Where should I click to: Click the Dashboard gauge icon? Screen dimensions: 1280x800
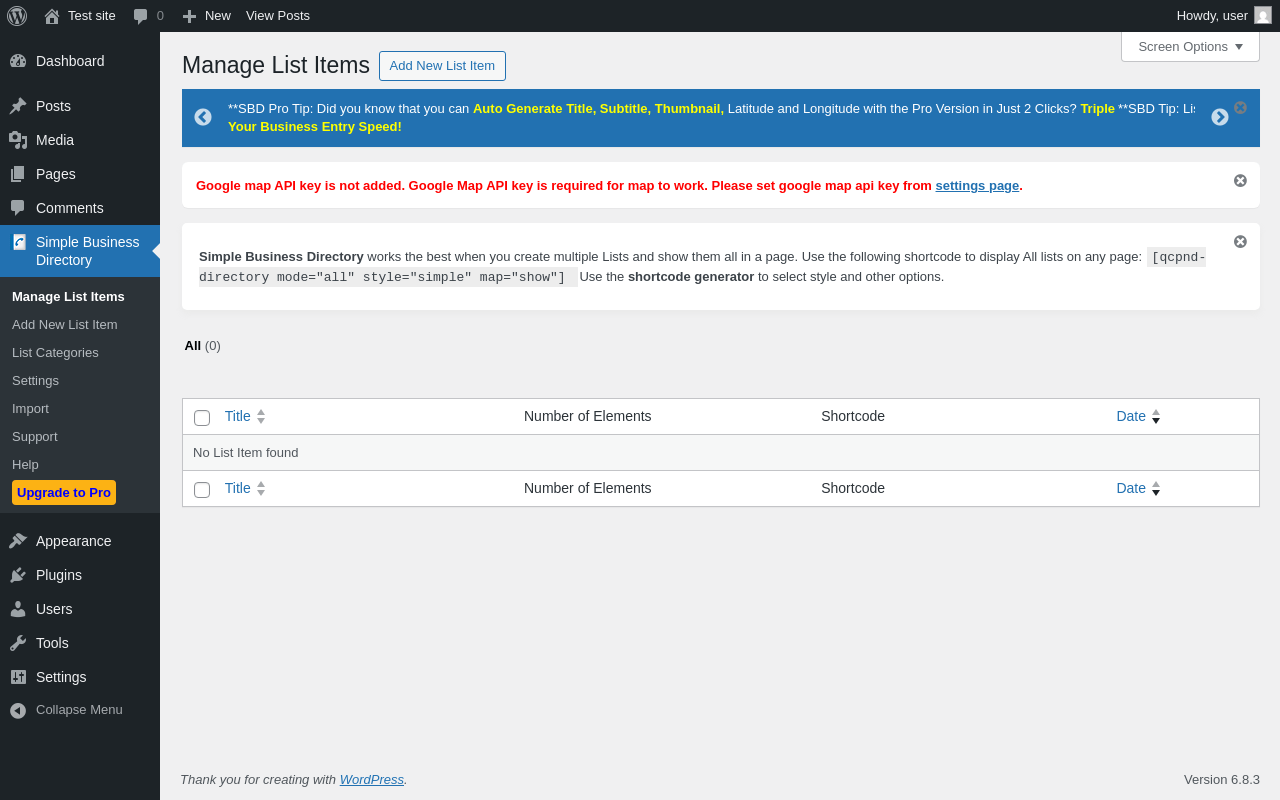18,61
